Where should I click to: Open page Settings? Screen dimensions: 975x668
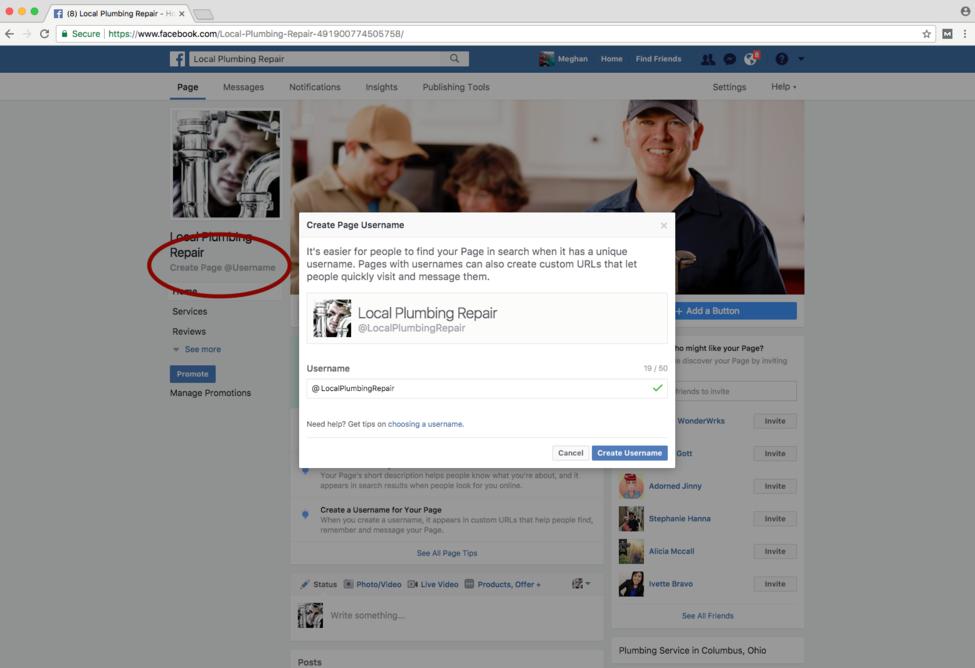729,87
